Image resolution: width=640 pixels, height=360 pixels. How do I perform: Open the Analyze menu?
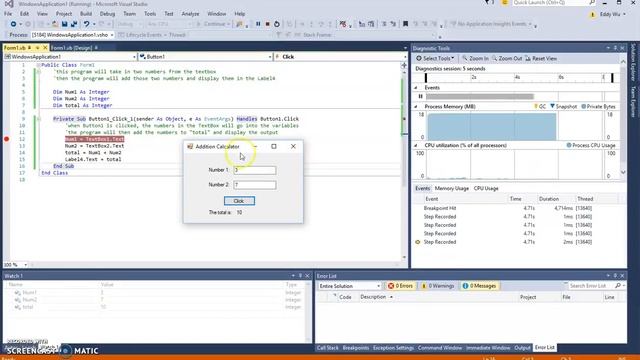190,14
